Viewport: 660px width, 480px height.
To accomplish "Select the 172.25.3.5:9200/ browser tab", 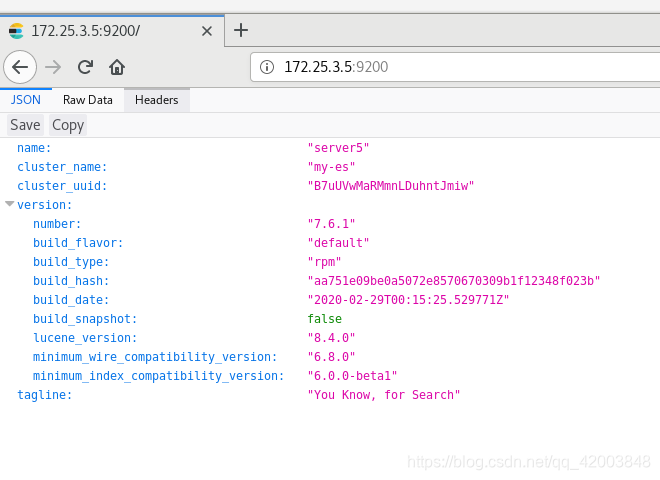I will (x=112, y=31).
